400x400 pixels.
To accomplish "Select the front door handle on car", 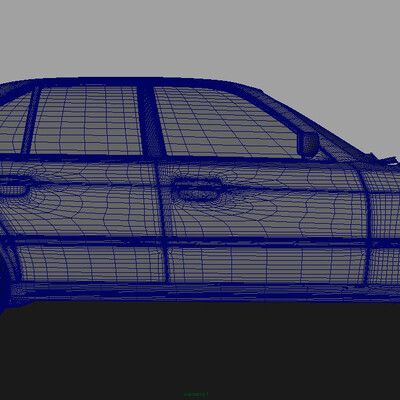I will click(x=198, y=190).
